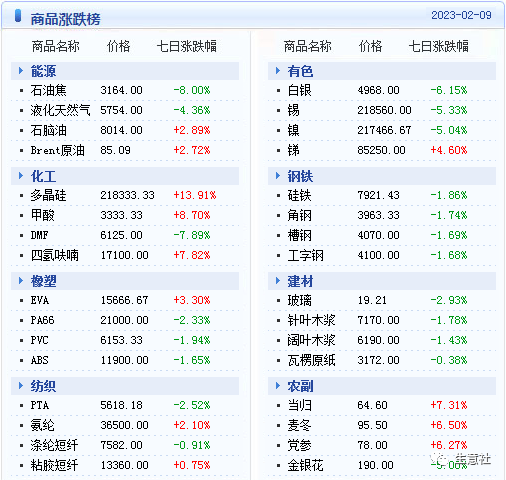The height and width of the screenshot is (480, 506).
Task: Select ABS commodity name
Action: point(40,360)
